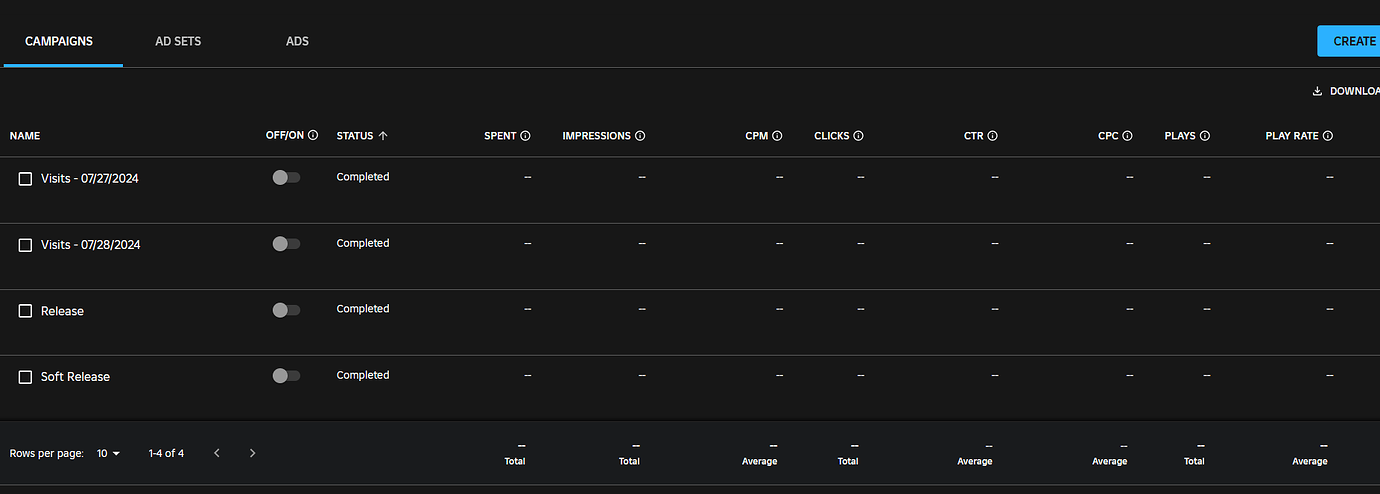Click the download icon beside DOWNLOAD
The width and height of the screenshot is (1380, 494).
[1317, 91]
